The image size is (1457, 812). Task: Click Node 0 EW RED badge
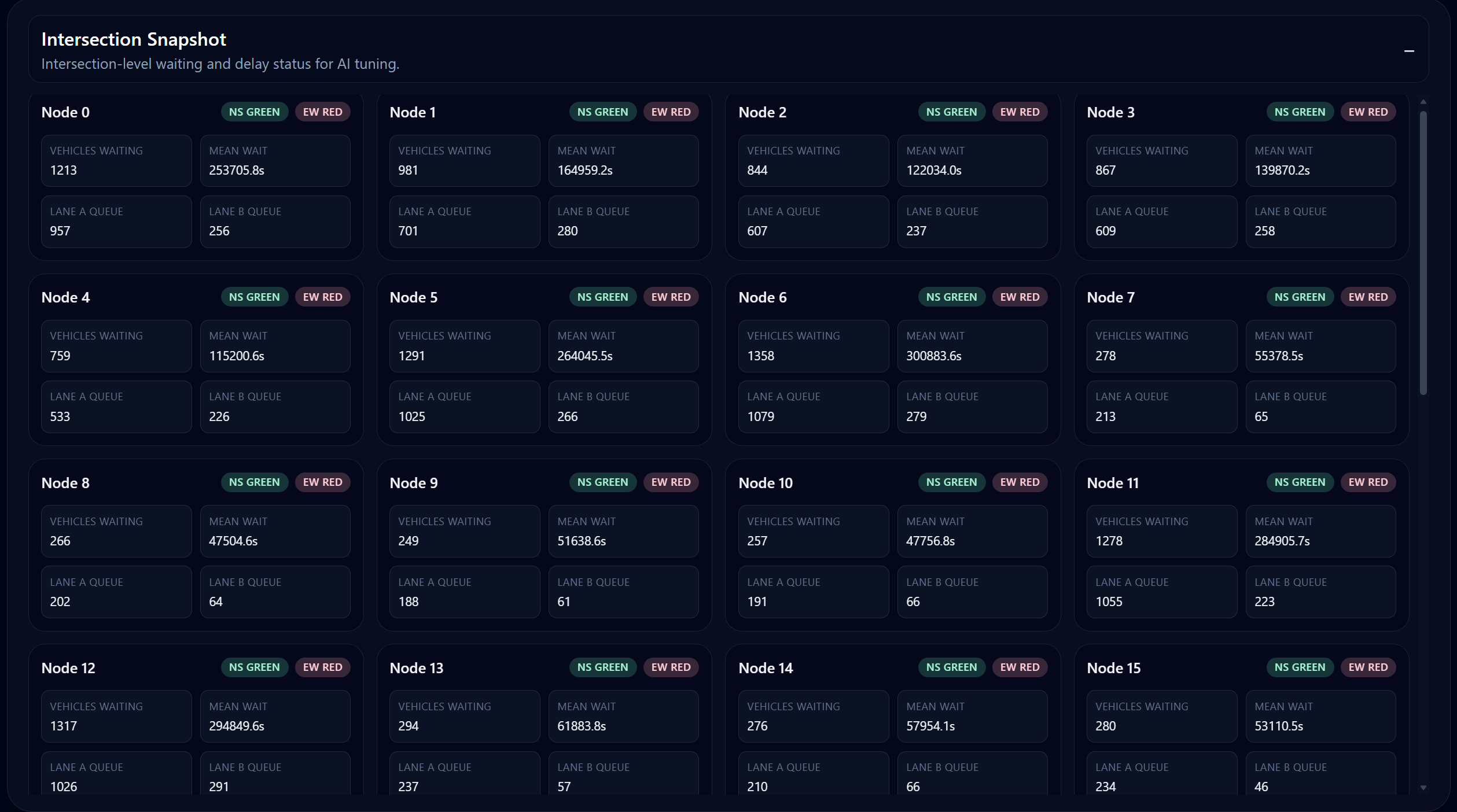coord(322,112)
